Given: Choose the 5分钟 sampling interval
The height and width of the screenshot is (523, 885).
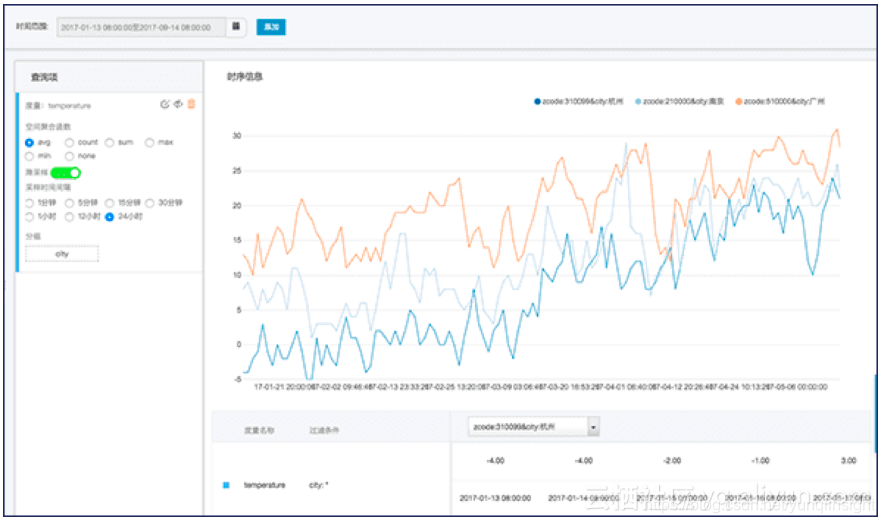Looking at the screenshot, I should (69, 203).
